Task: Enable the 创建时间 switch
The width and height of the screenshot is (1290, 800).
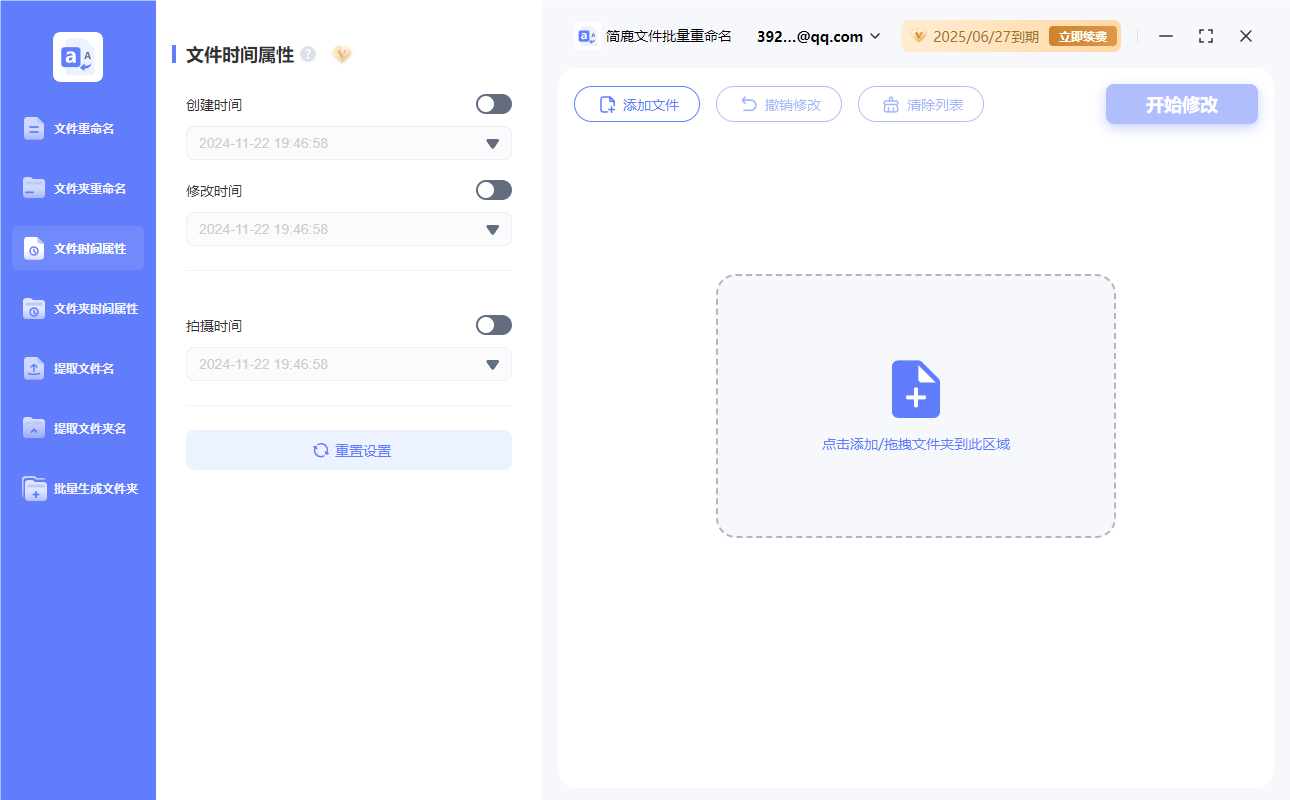Action: (x=493, y=104)
